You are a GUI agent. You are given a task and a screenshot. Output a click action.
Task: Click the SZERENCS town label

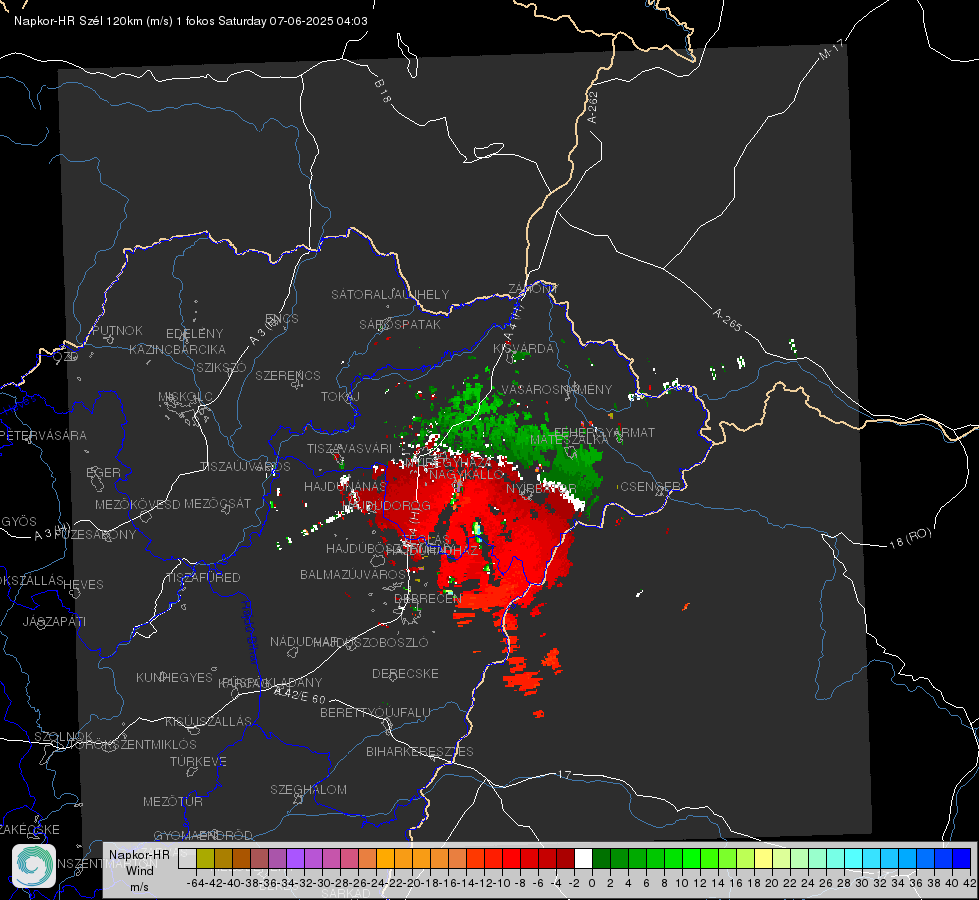(288, 375)
